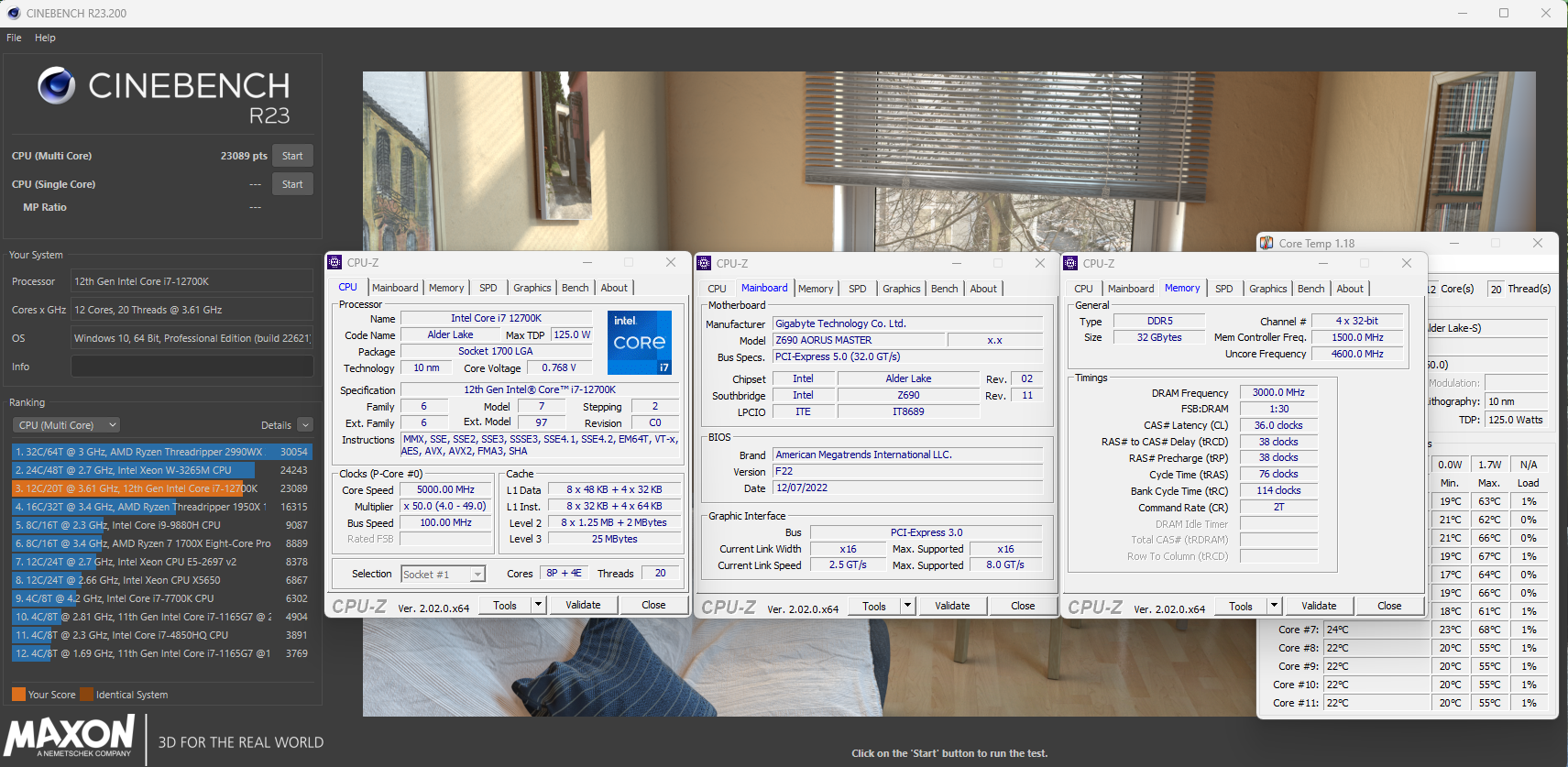Open Tools dropdown arrow in first CPU-Z window
Screen dimensions: 1568x767
pos(539,605)
